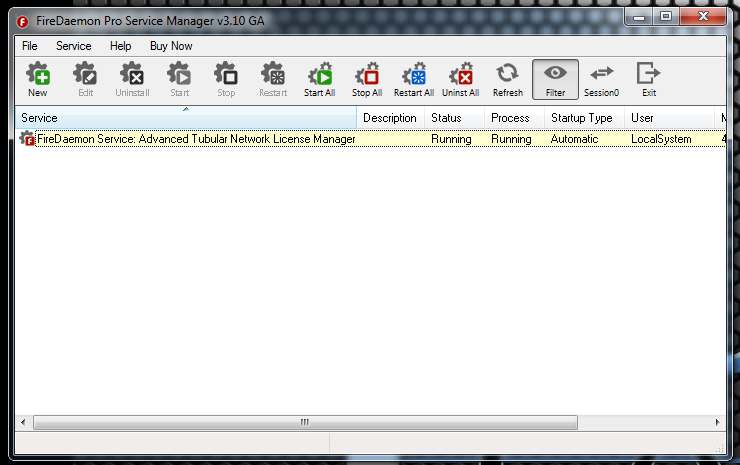Refresh the service list
740x465 pixels.
(x=508, y=79)
